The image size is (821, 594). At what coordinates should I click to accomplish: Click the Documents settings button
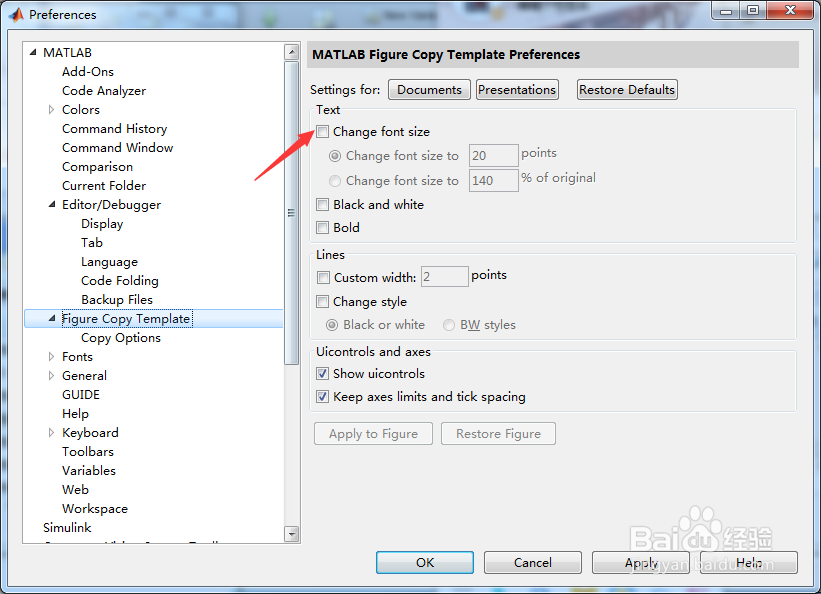click(429, 90)
